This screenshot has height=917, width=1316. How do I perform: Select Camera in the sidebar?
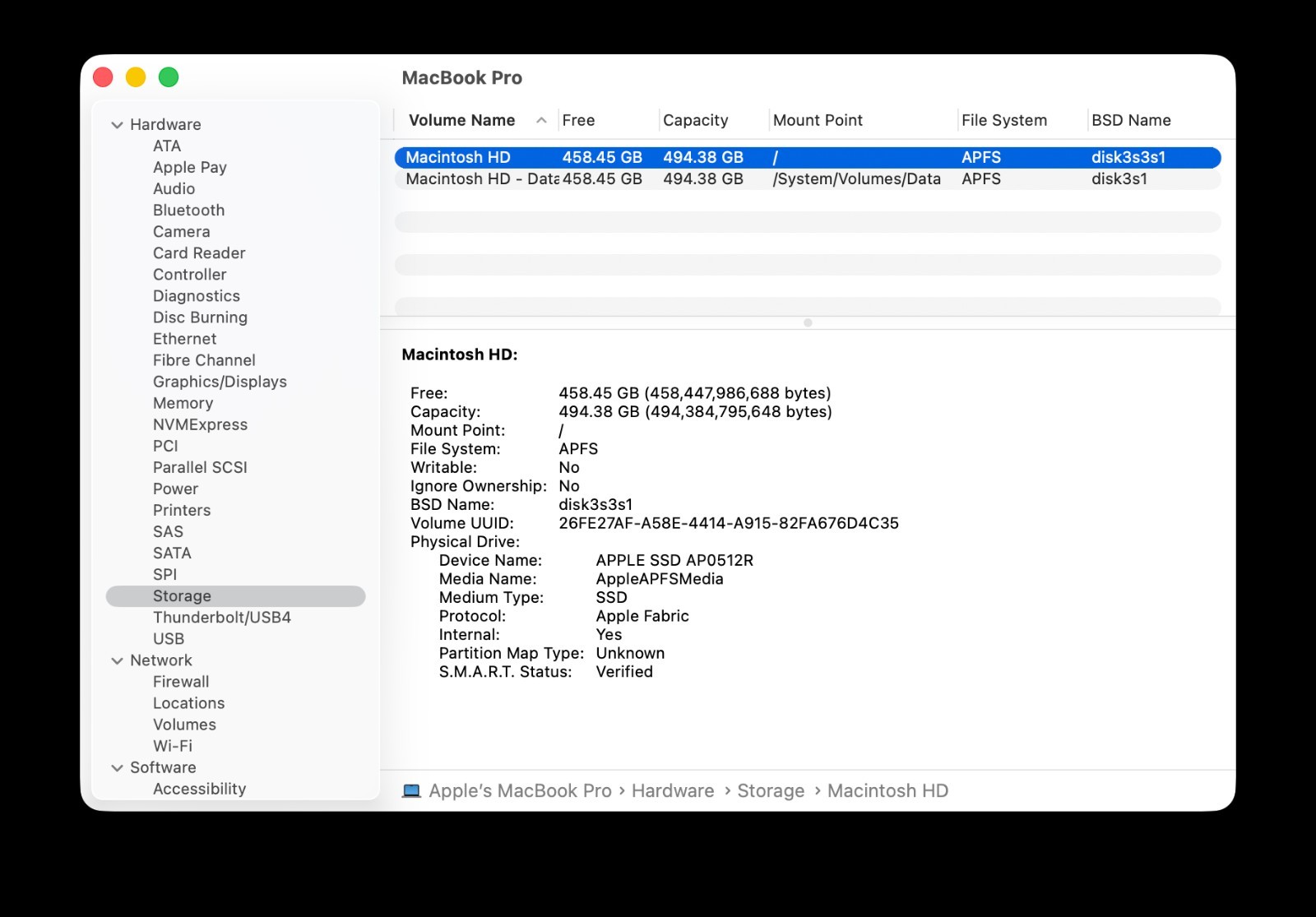(181, 231)
